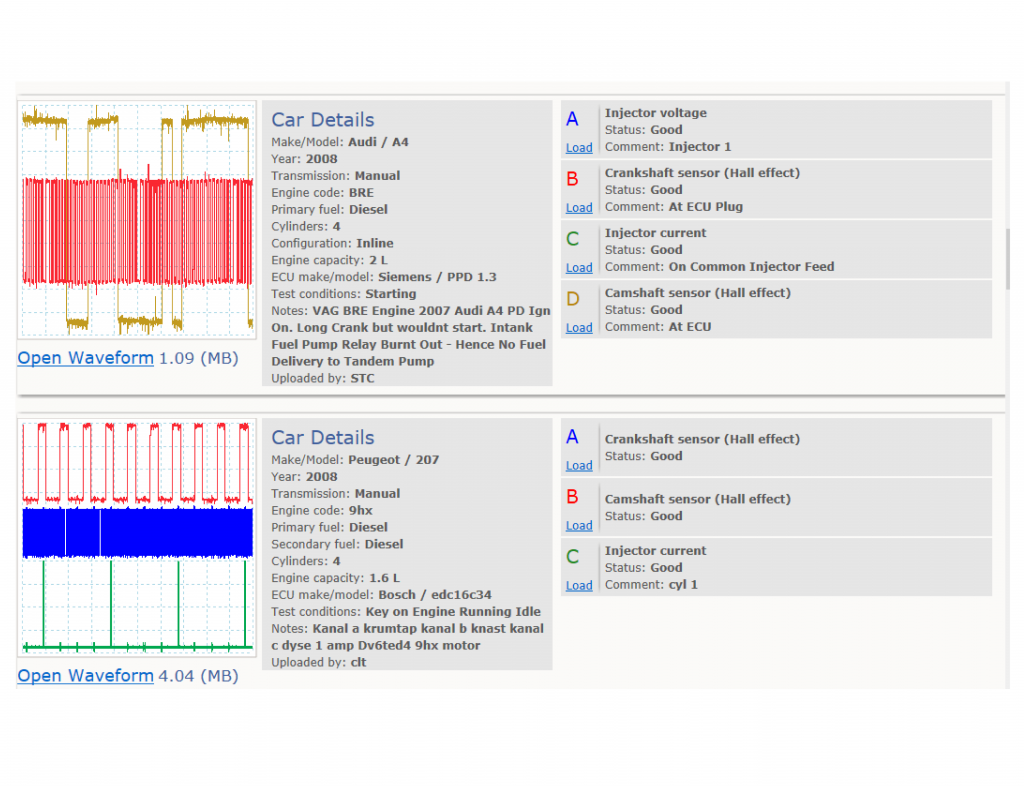Image resolution: width=1024 pixels, height=786 pixels.
Task: Click green channel C letter in Audi entry
Action: [x=573, y=239]
